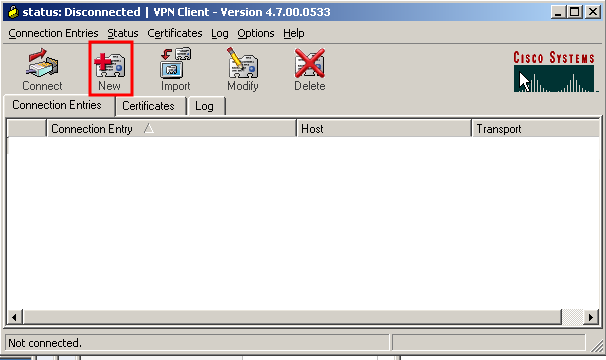Click the 'Not connected.' status bar text
The height and width of the screenshot is (360, 606).
click(45, 343)
